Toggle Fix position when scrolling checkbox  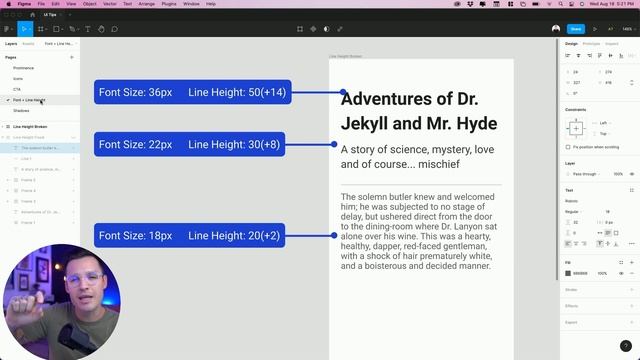coord(568,147)
